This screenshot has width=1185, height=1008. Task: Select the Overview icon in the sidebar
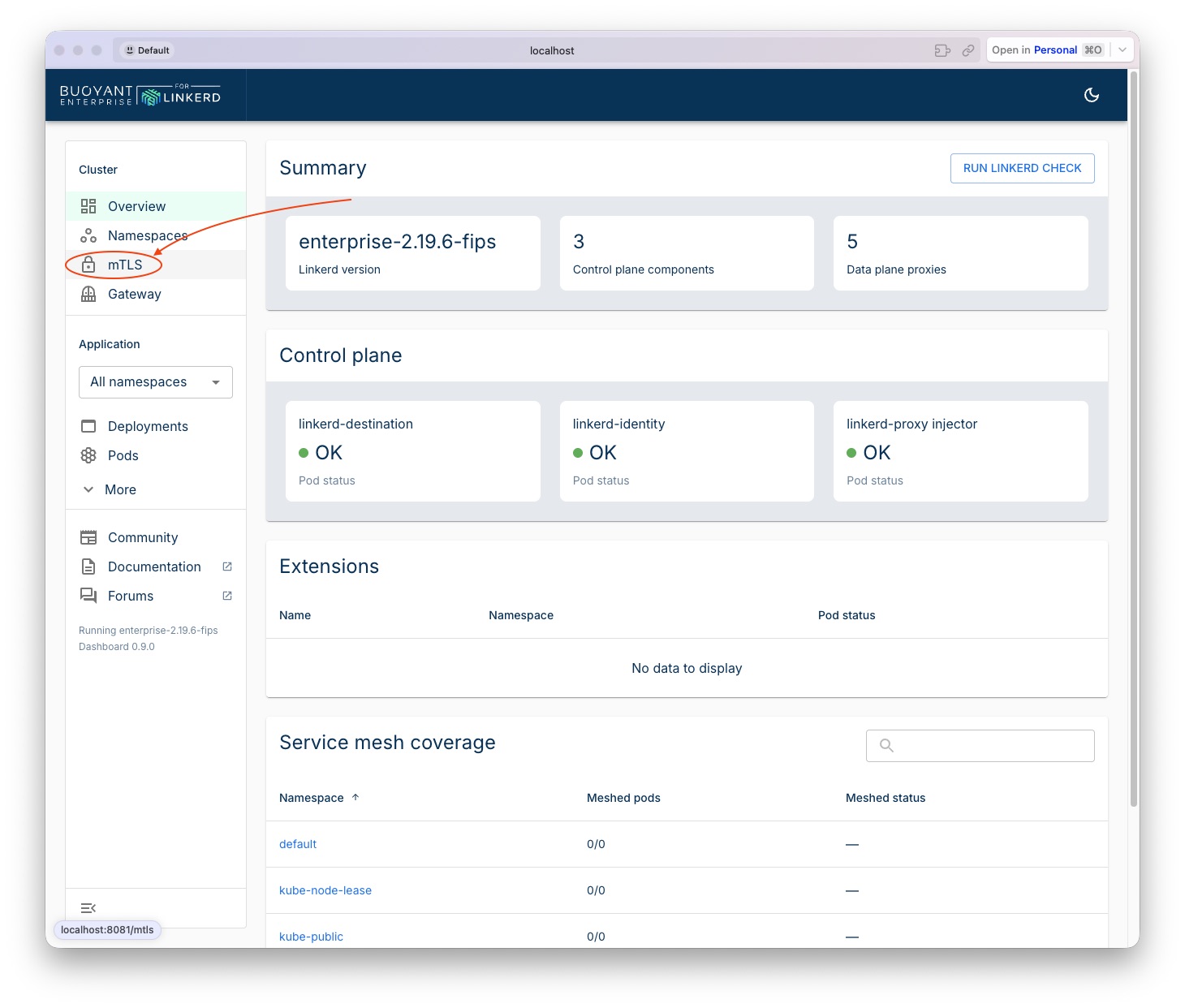coord(88,206)
